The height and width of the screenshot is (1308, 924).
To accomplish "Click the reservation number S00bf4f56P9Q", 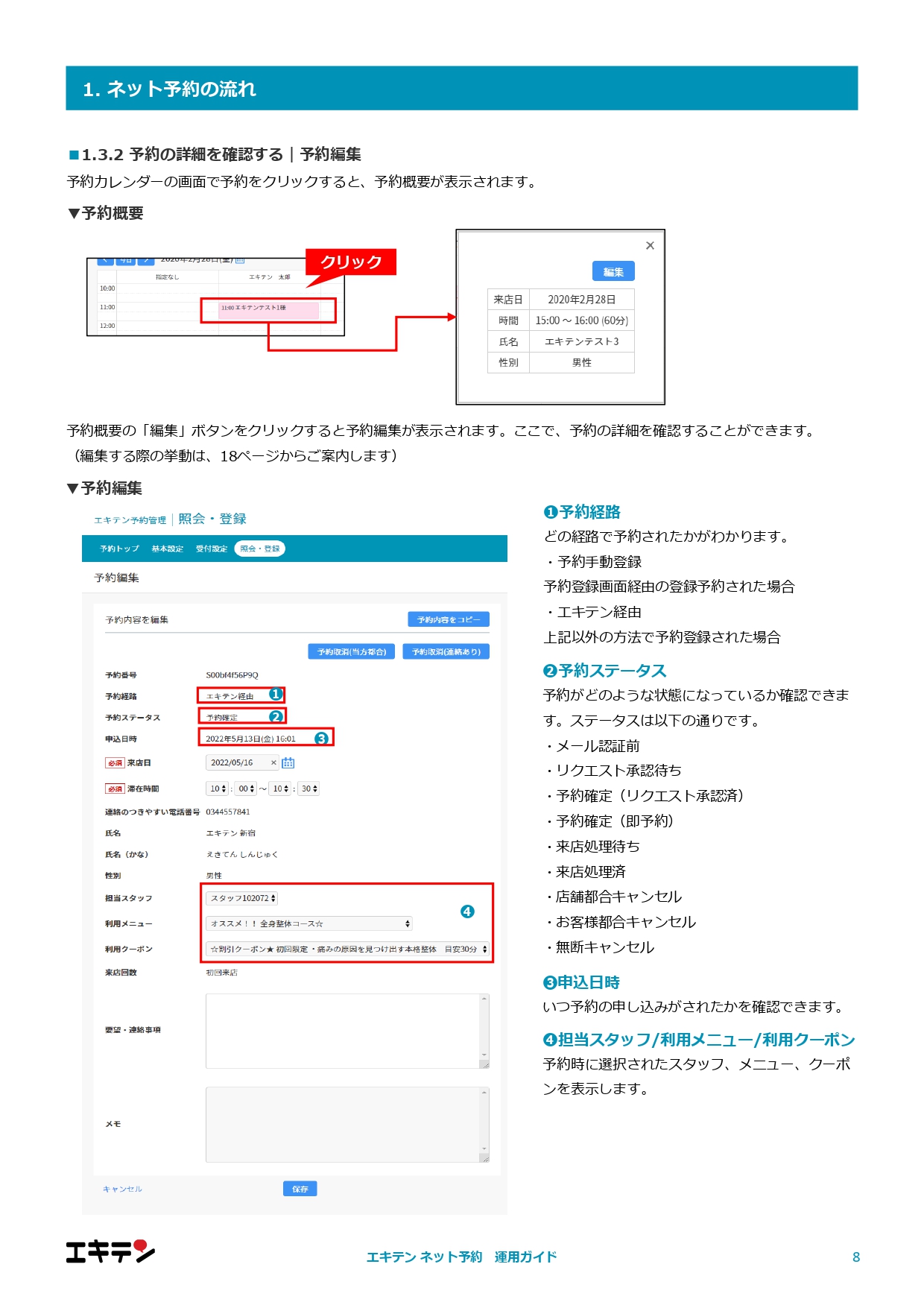I will click(232, 675).
